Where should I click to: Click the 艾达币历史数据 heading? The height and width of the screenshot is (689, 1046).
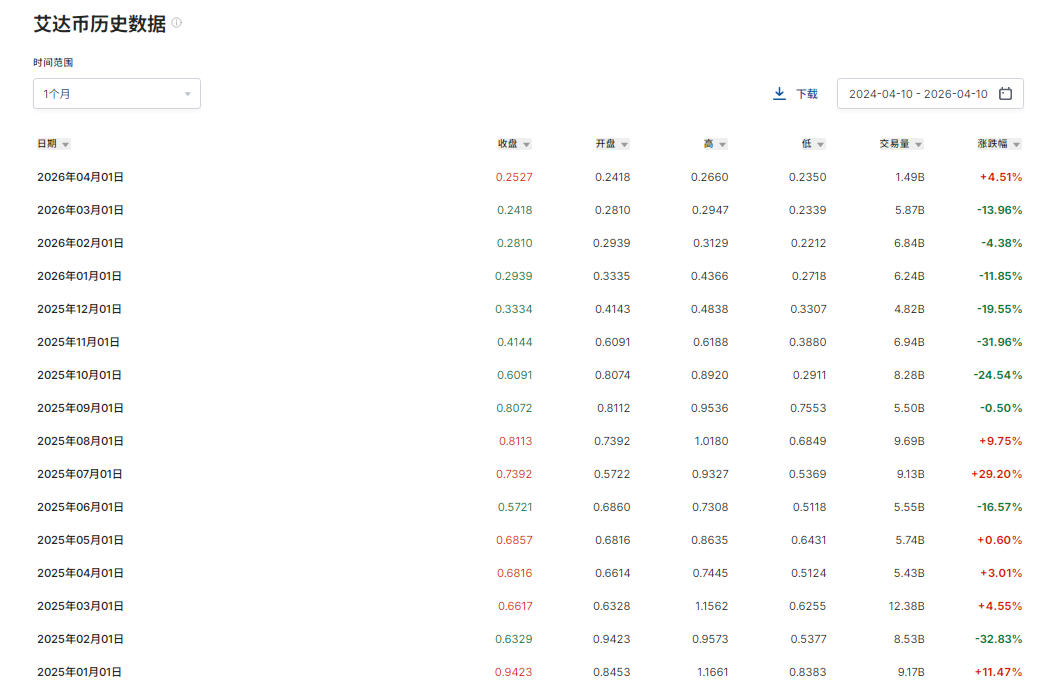pos(100,24)
